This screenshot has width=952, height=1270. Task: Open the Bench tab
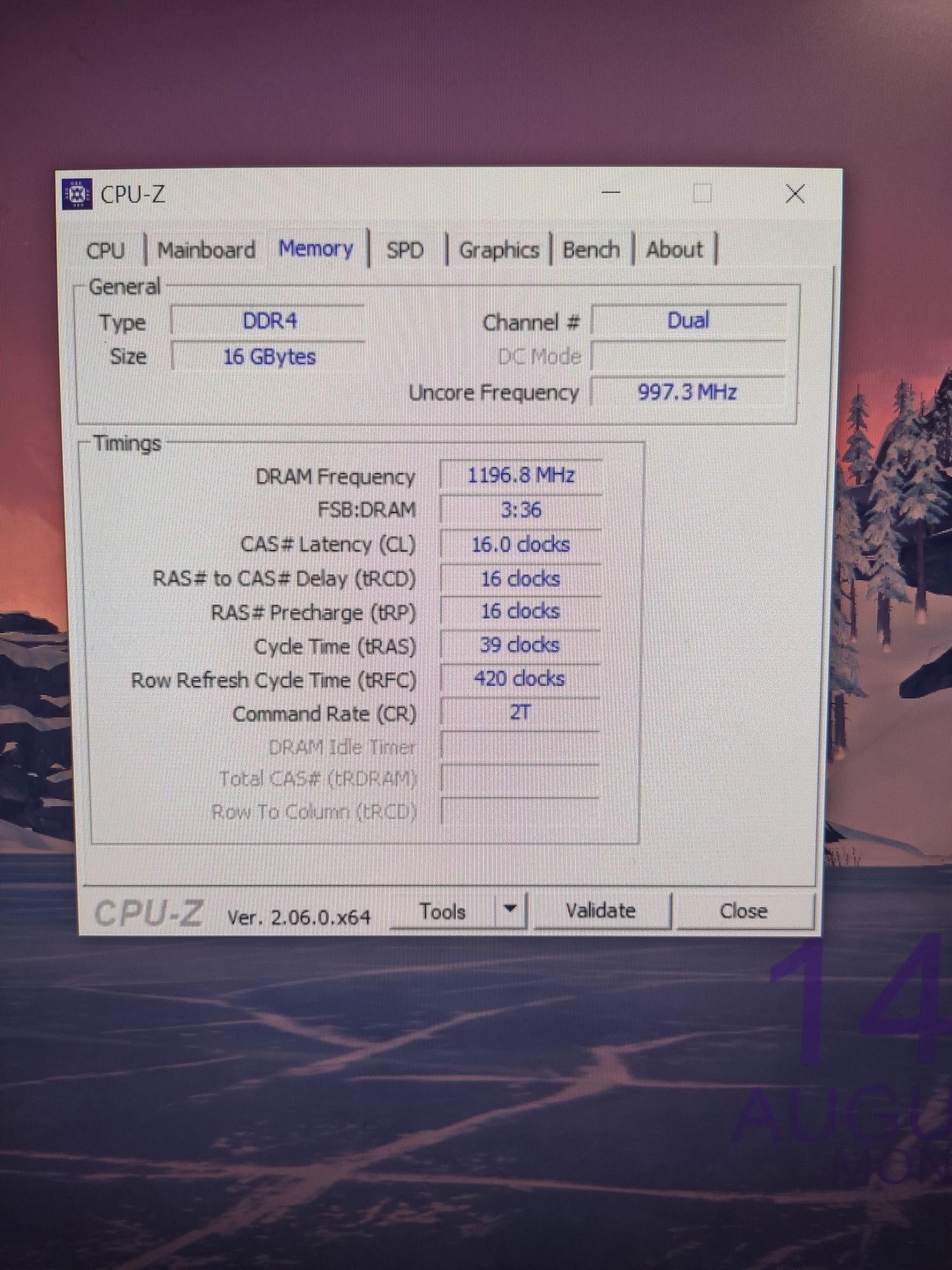click(591, 250)
